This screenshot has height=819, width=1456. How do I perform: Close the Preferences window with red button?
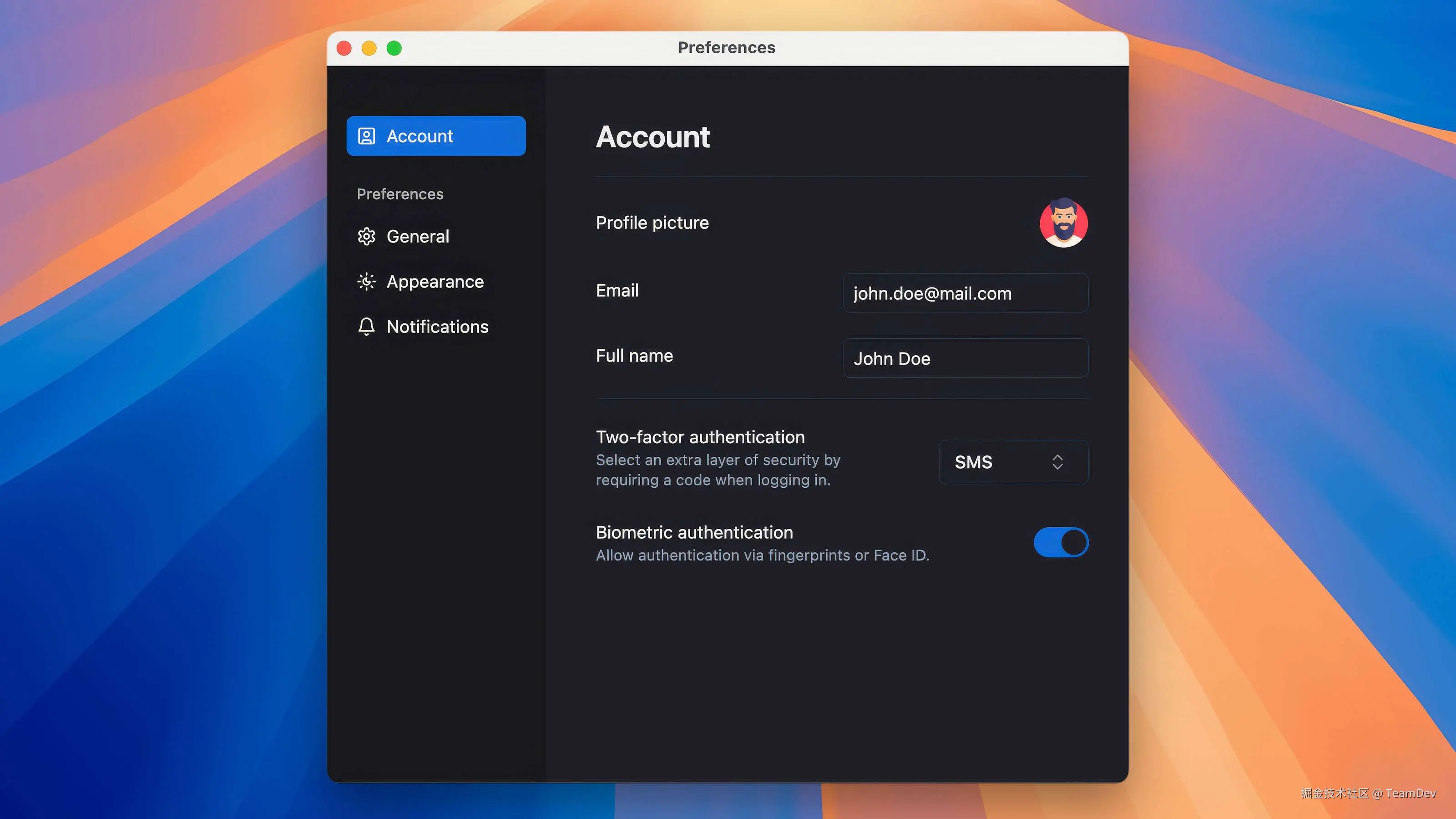click(344, 49)
